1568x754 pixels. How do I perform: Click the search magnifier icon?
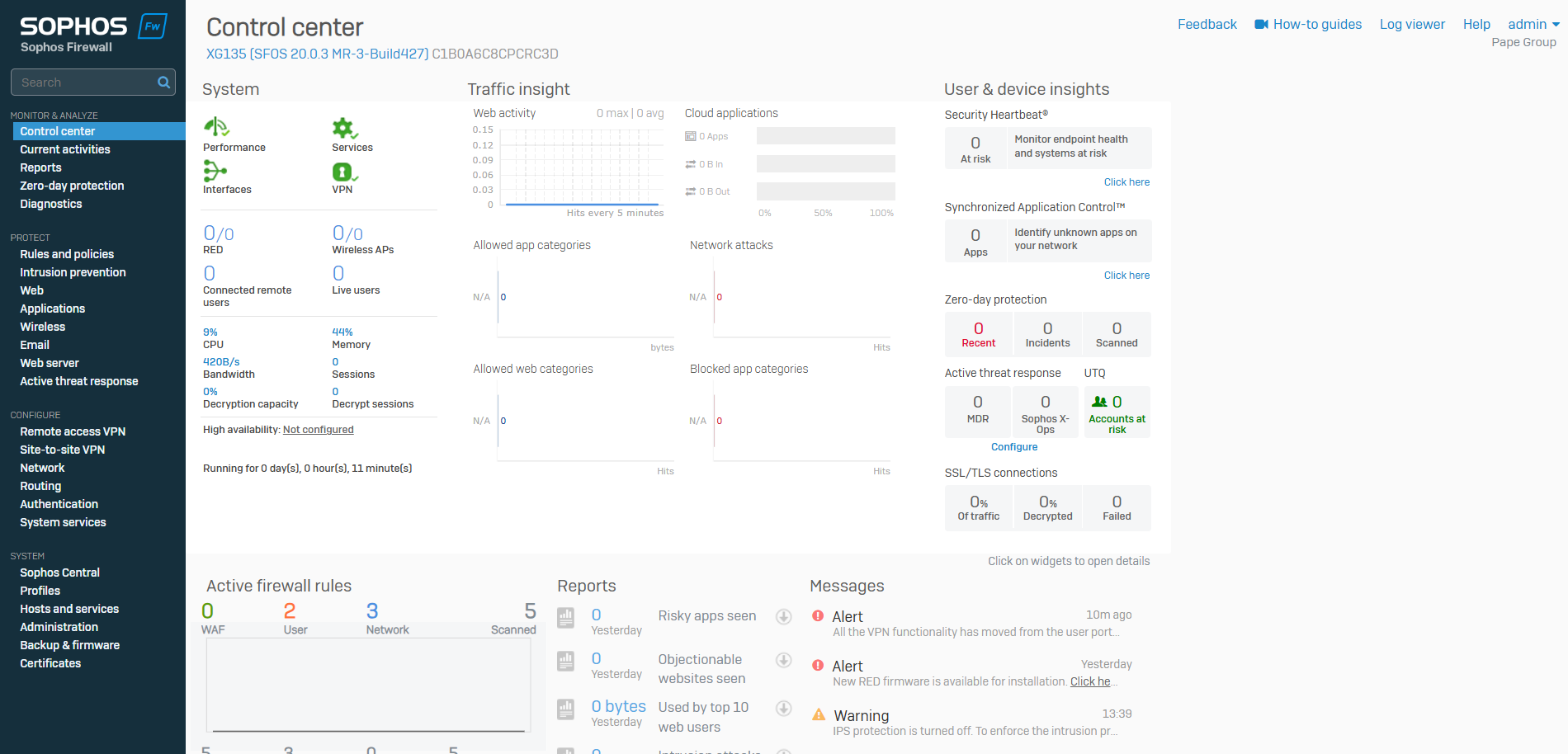click(x=163, y=82)
